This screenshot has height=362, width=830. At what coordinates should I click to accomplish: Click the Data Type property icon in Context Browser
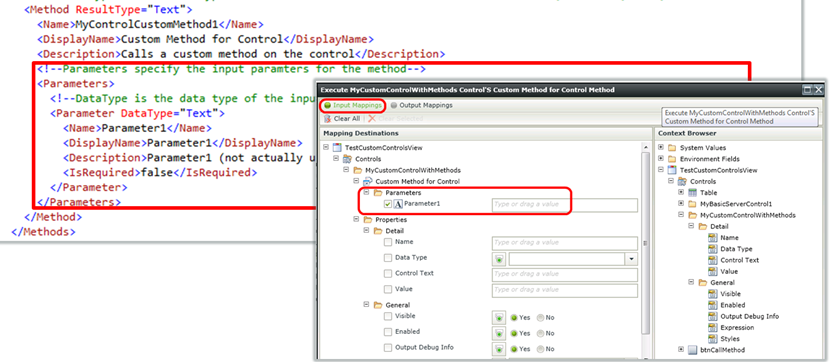click(x=712, y=249)
